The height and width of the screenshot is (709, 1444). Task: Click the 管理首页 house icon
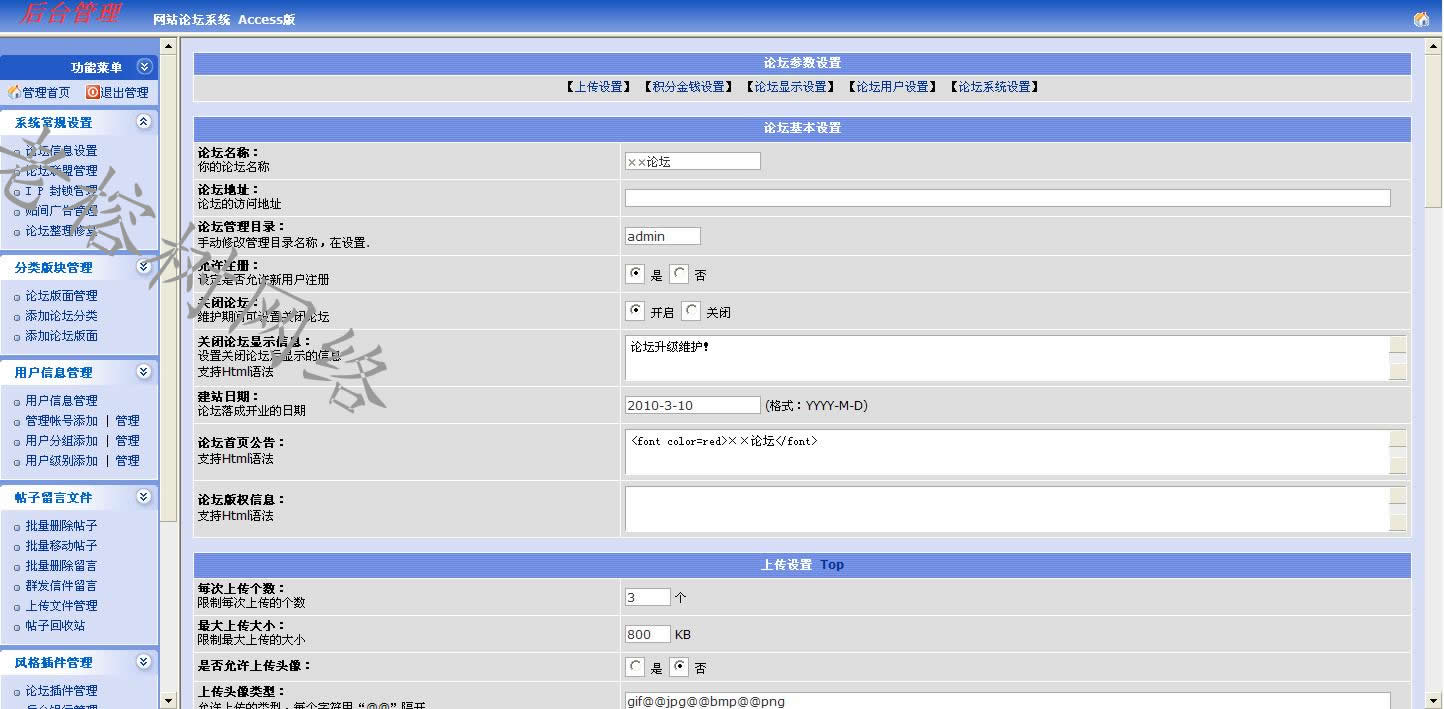[14, 92]
